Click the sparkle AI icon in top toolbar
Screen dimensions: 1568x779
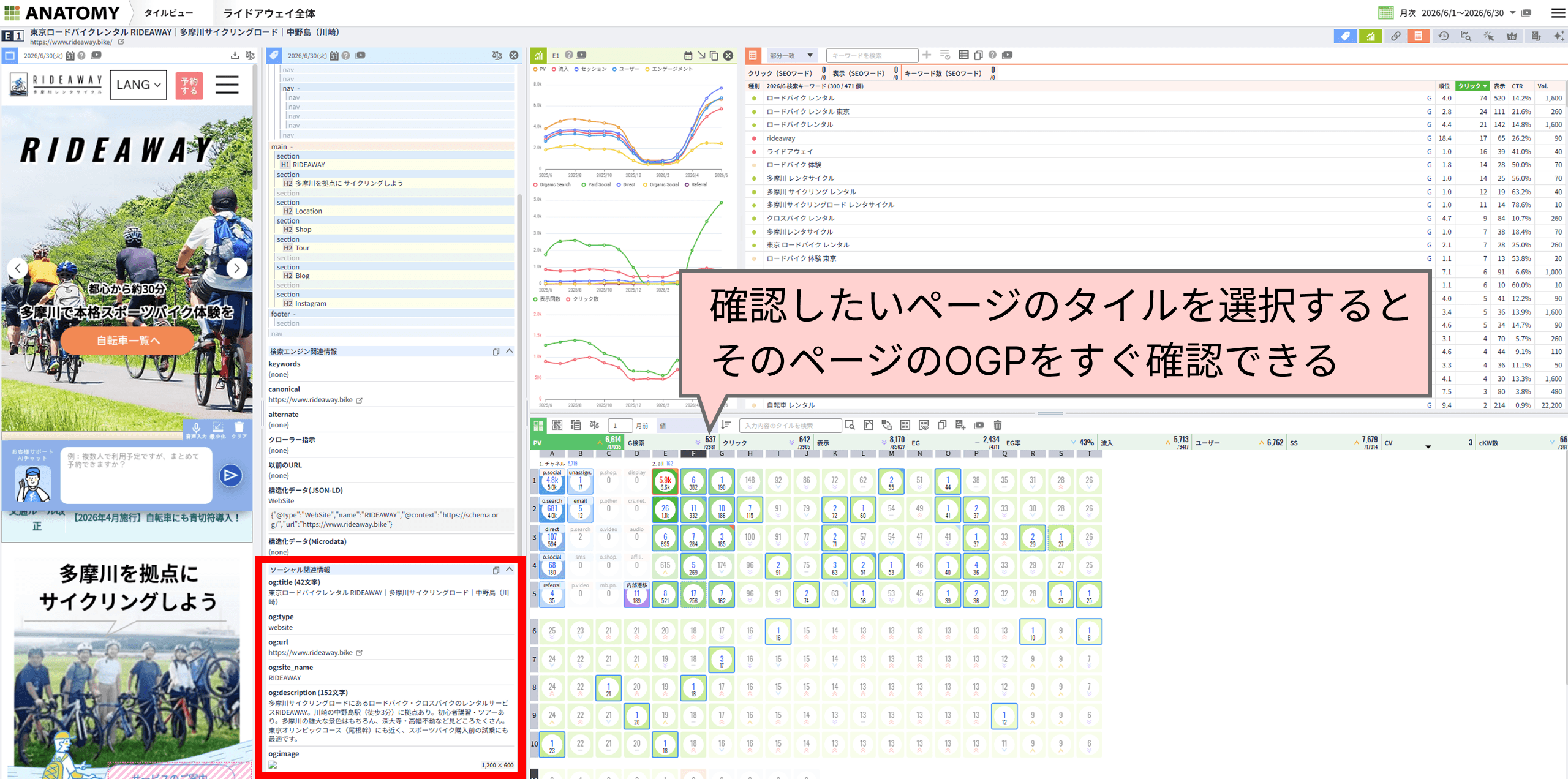pos(1559,37)
